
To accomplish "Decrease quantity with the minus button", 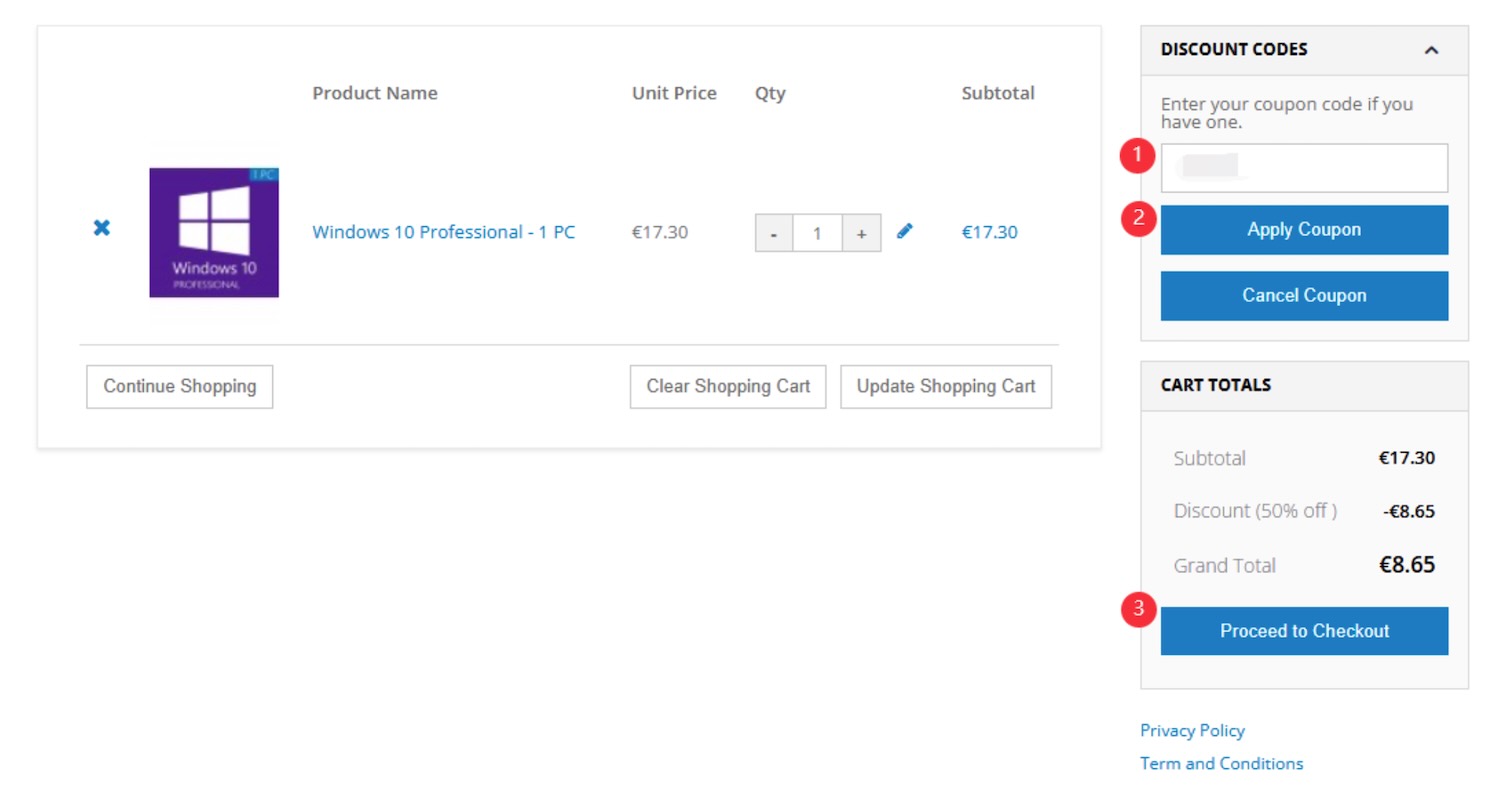I will (x=774, y=233).
